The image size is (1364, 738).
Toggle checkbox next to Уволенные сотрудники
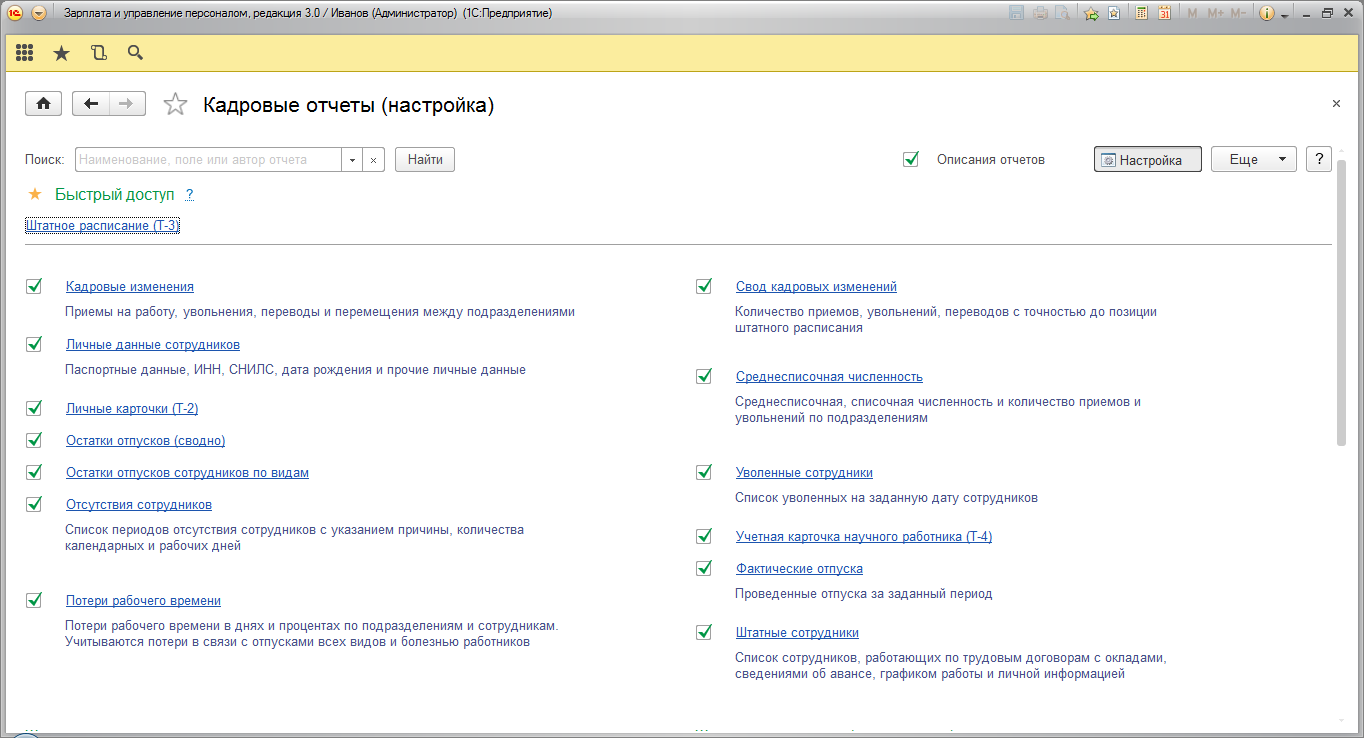704,472
